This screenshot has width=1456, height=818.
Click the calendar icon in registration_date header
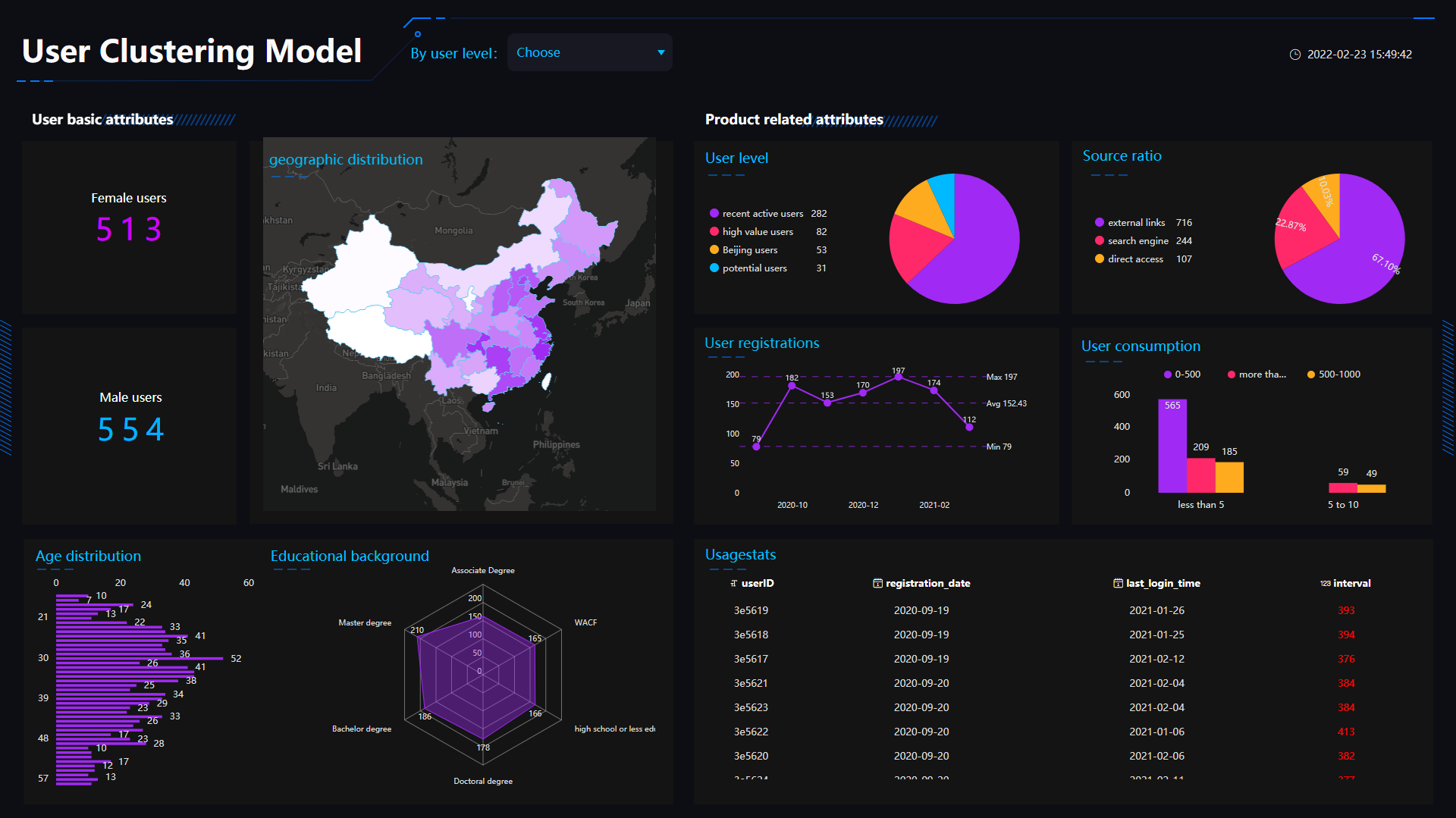(x=877, y=583)
